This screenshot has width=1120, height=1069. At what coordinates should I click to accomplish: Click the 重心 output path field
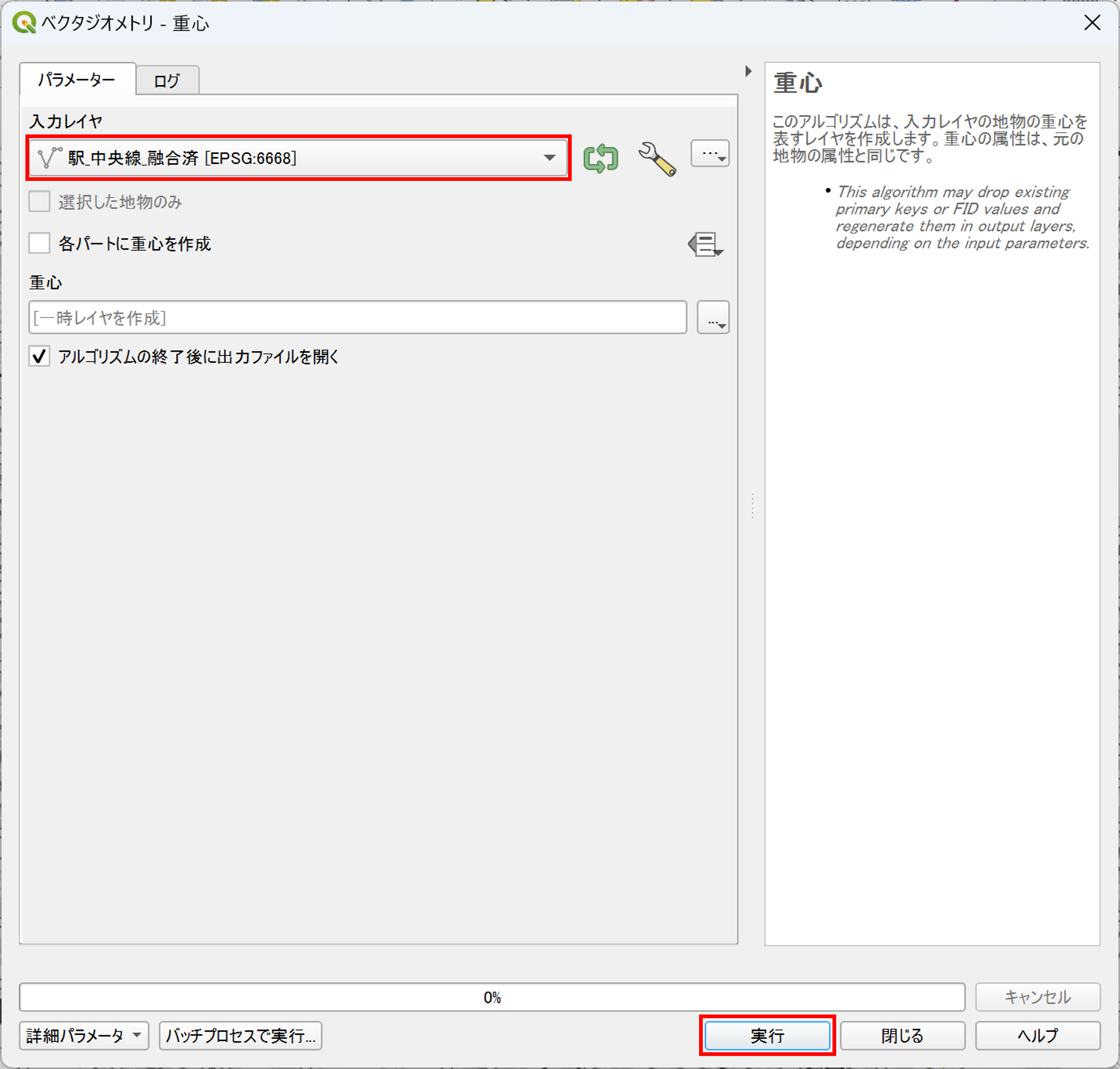coord(358,317)
